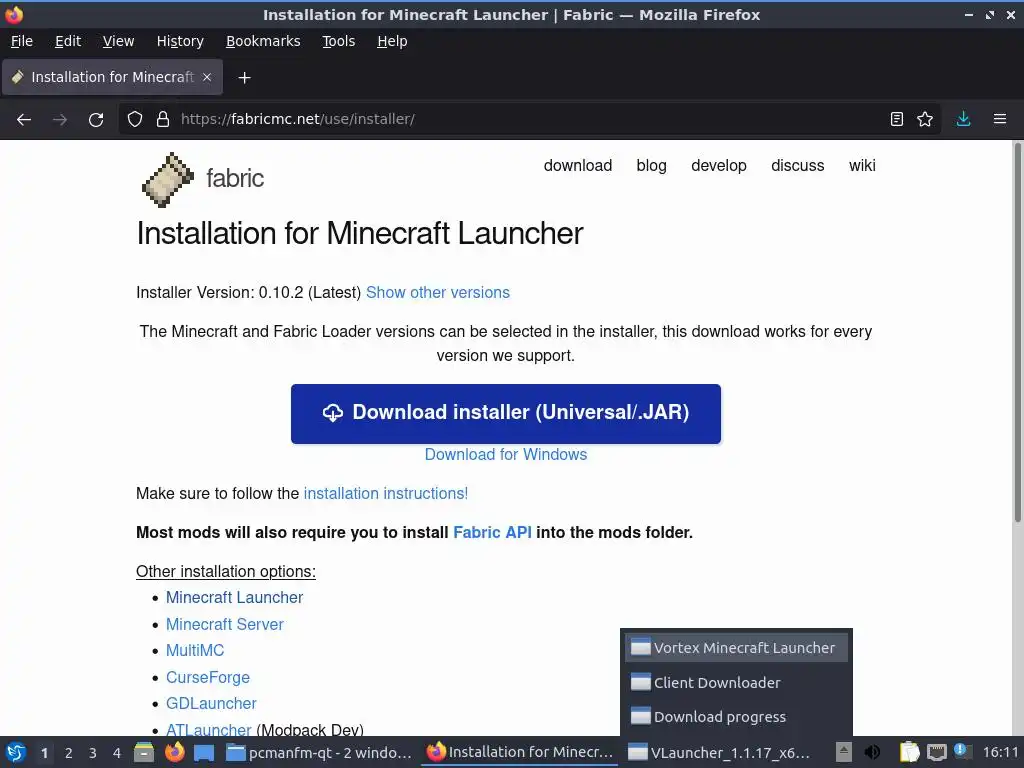Open the blog nav link

pos(651,166)
